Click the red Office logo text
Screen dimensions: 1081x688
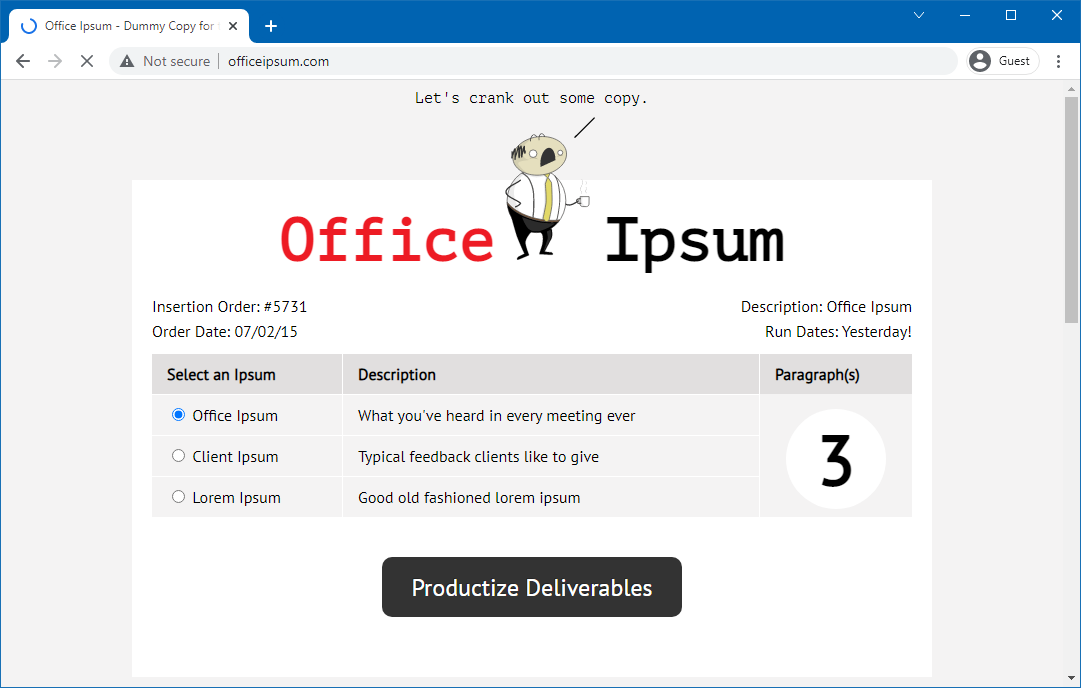[x=387, y=241]
